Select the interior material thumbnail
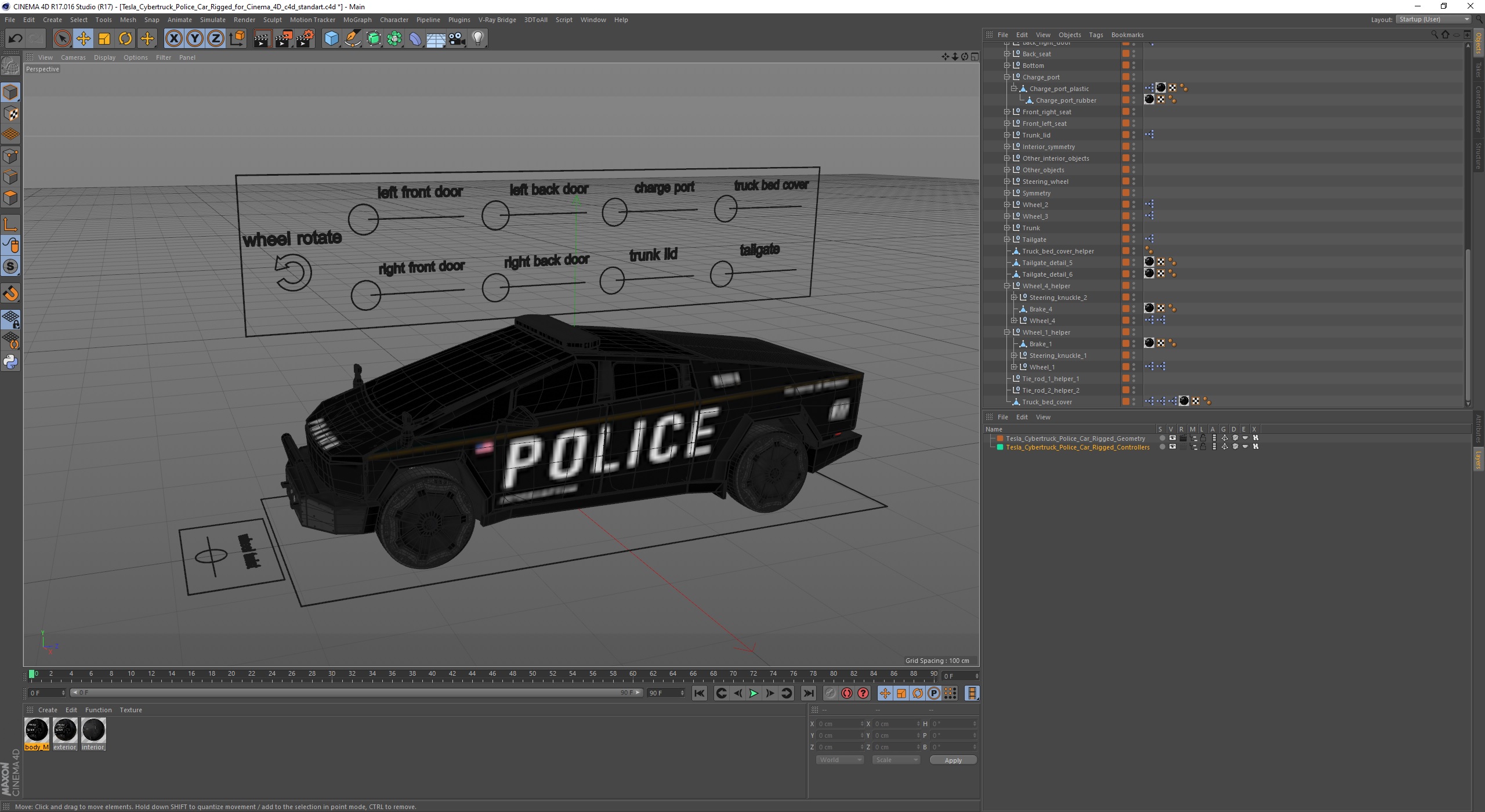Image resolution: width=1485 pixels, height=812 pixels. click(93, 734)
